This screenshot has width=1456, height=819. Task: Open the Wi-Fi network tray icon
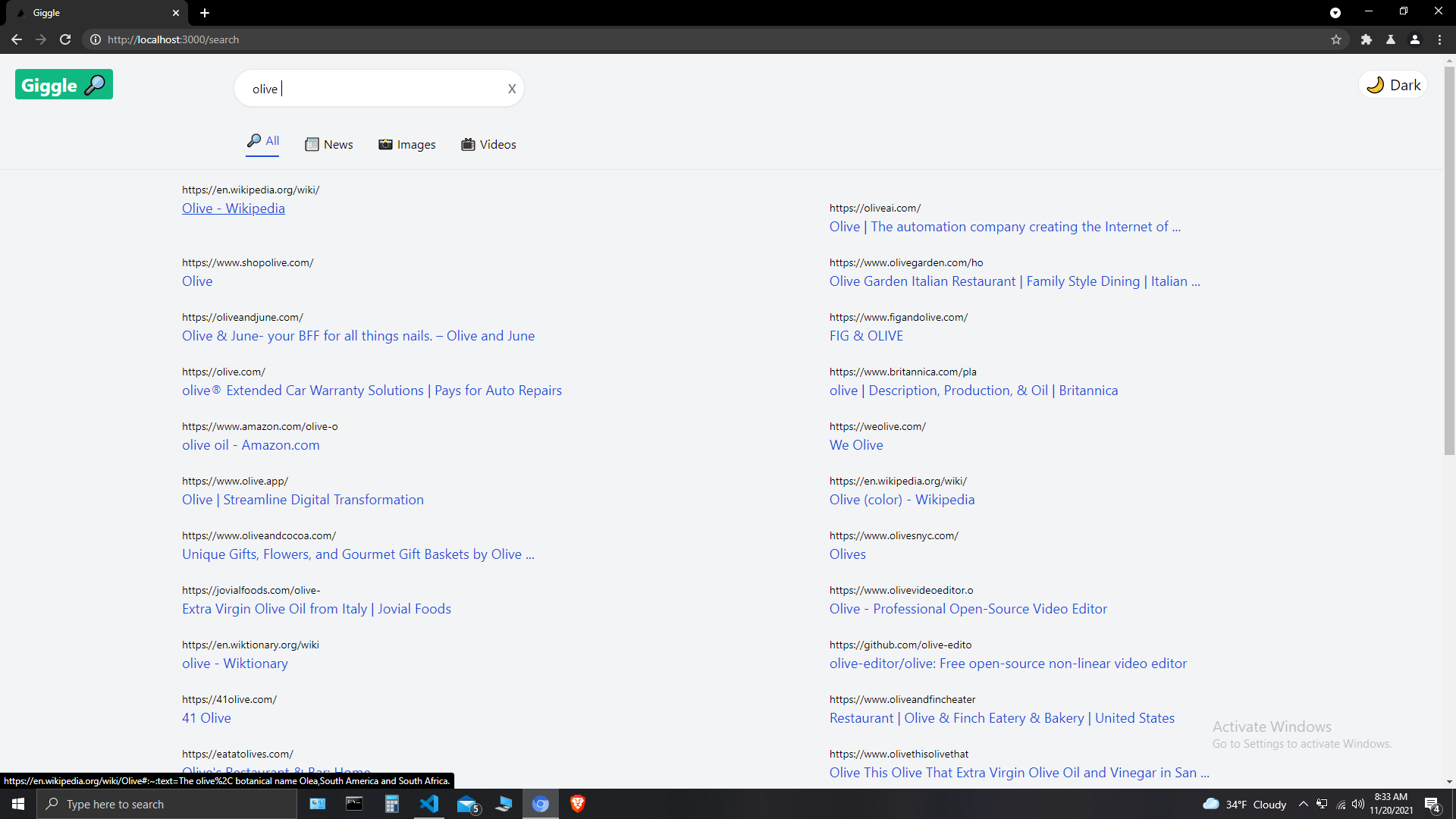click(x=1341, y=804)
